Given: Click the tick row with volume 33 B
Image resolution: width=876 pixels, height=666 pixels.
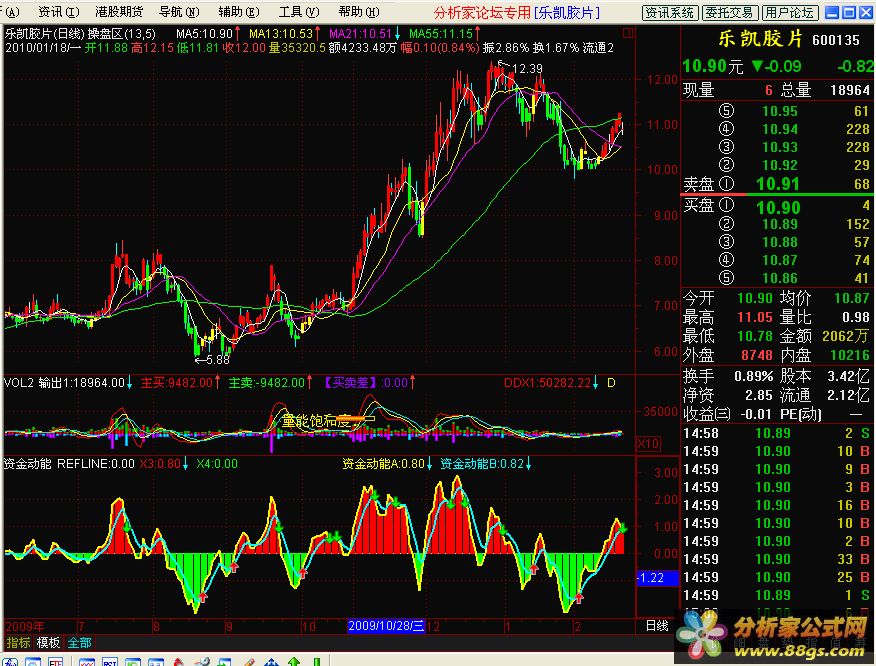Looking at the screenshot, I should tap(777, 559).
